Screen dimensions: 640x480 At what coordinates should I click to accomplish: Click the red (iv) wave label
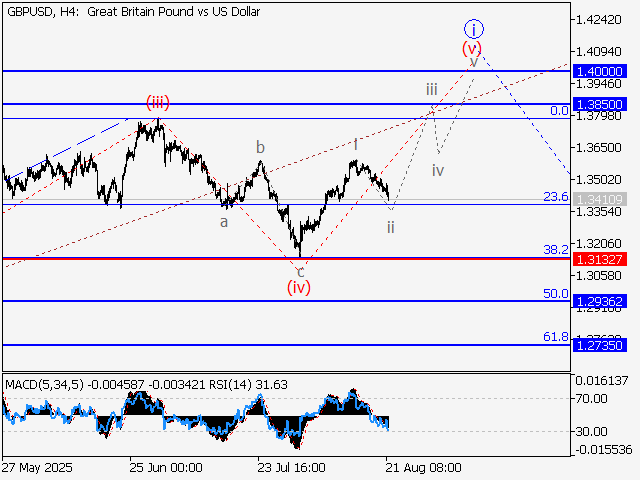pyautogui.click(x=299, y=288)
